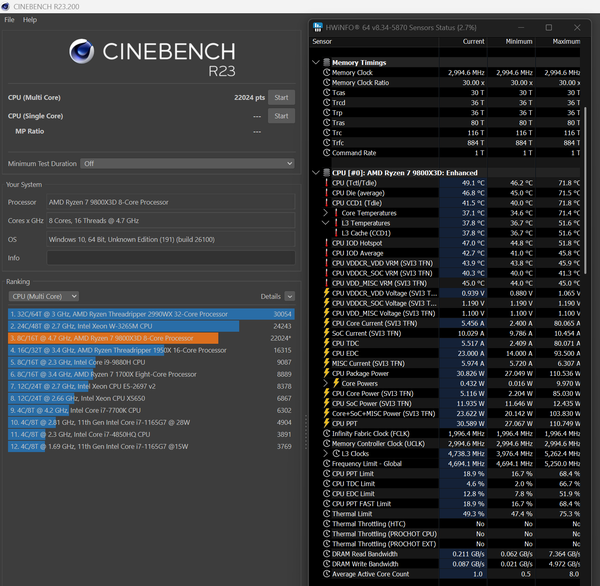Image resolution: width=600 pixels, height=586 pixels.
Task: Click the HWiNFO sensor list vertical scrollbar
Action: [585, 189]
